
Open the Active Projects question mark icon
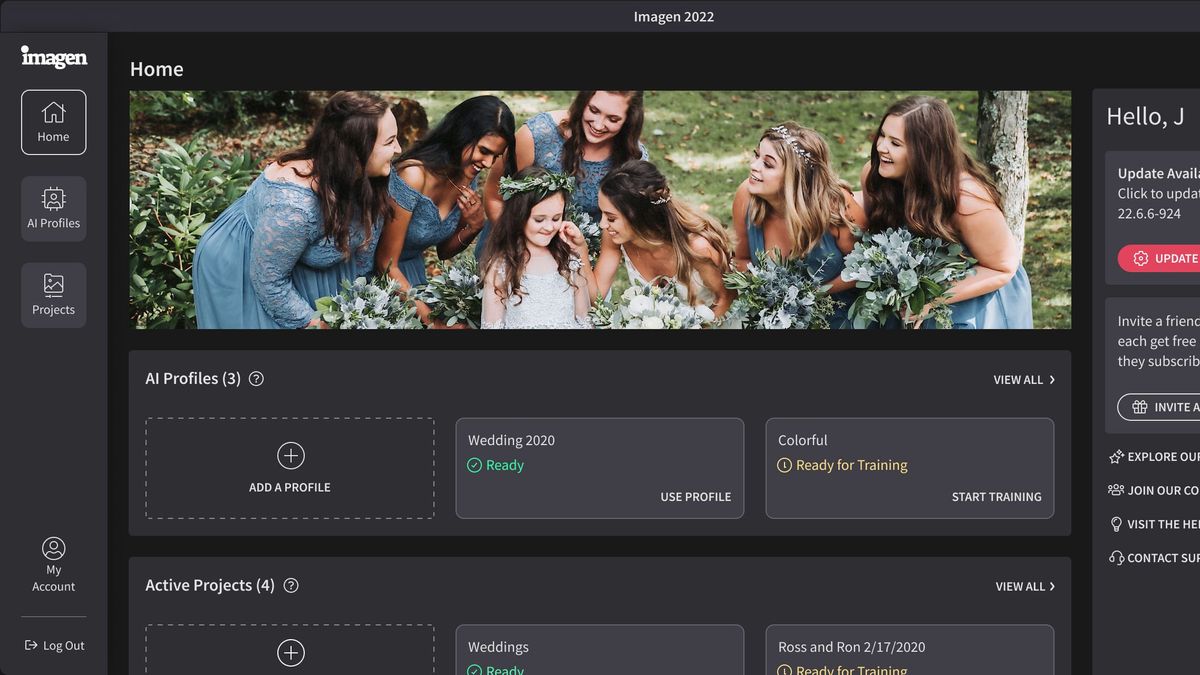[x=290, y=585]
